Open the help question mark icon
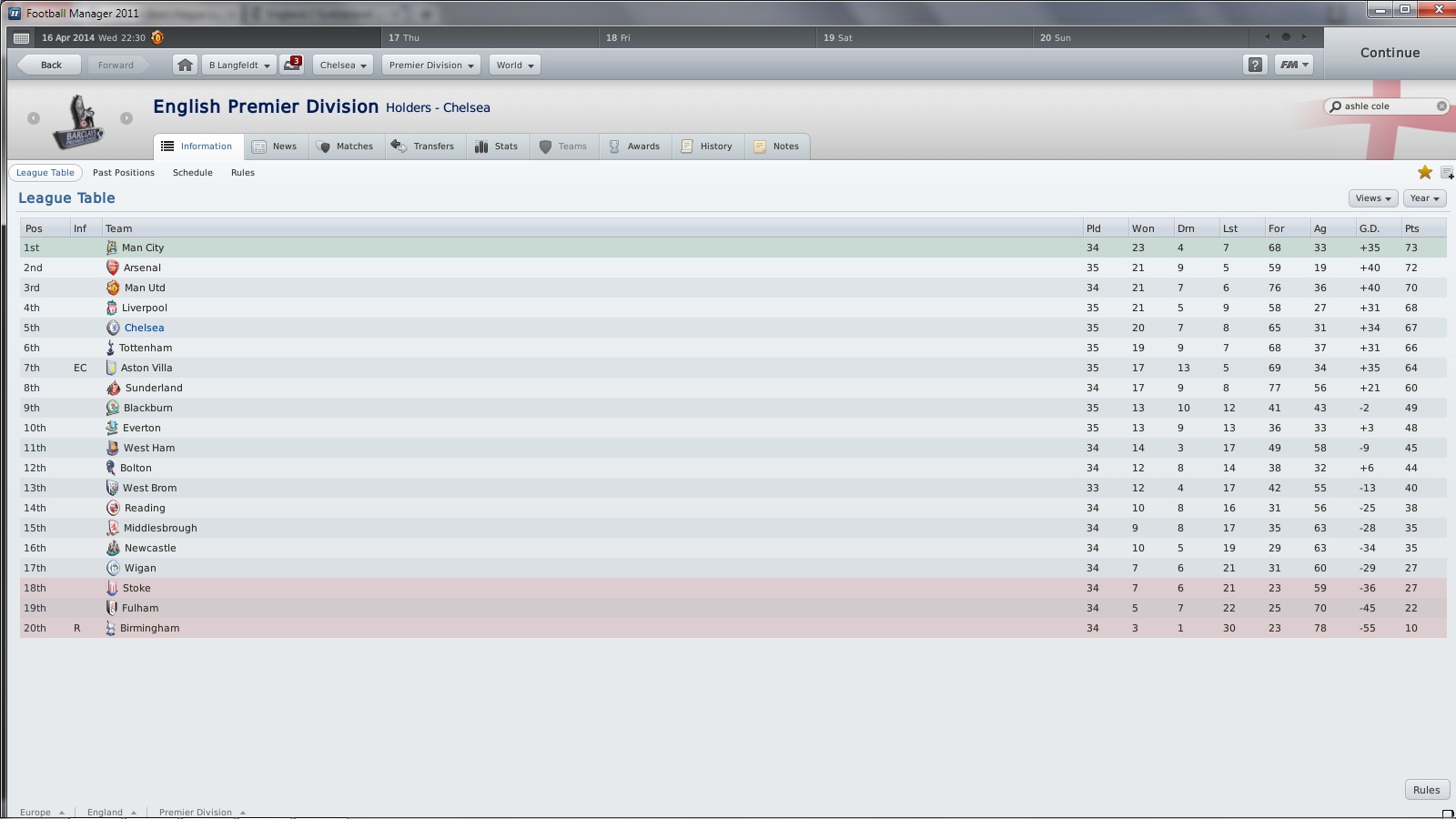 (1255, 65)
